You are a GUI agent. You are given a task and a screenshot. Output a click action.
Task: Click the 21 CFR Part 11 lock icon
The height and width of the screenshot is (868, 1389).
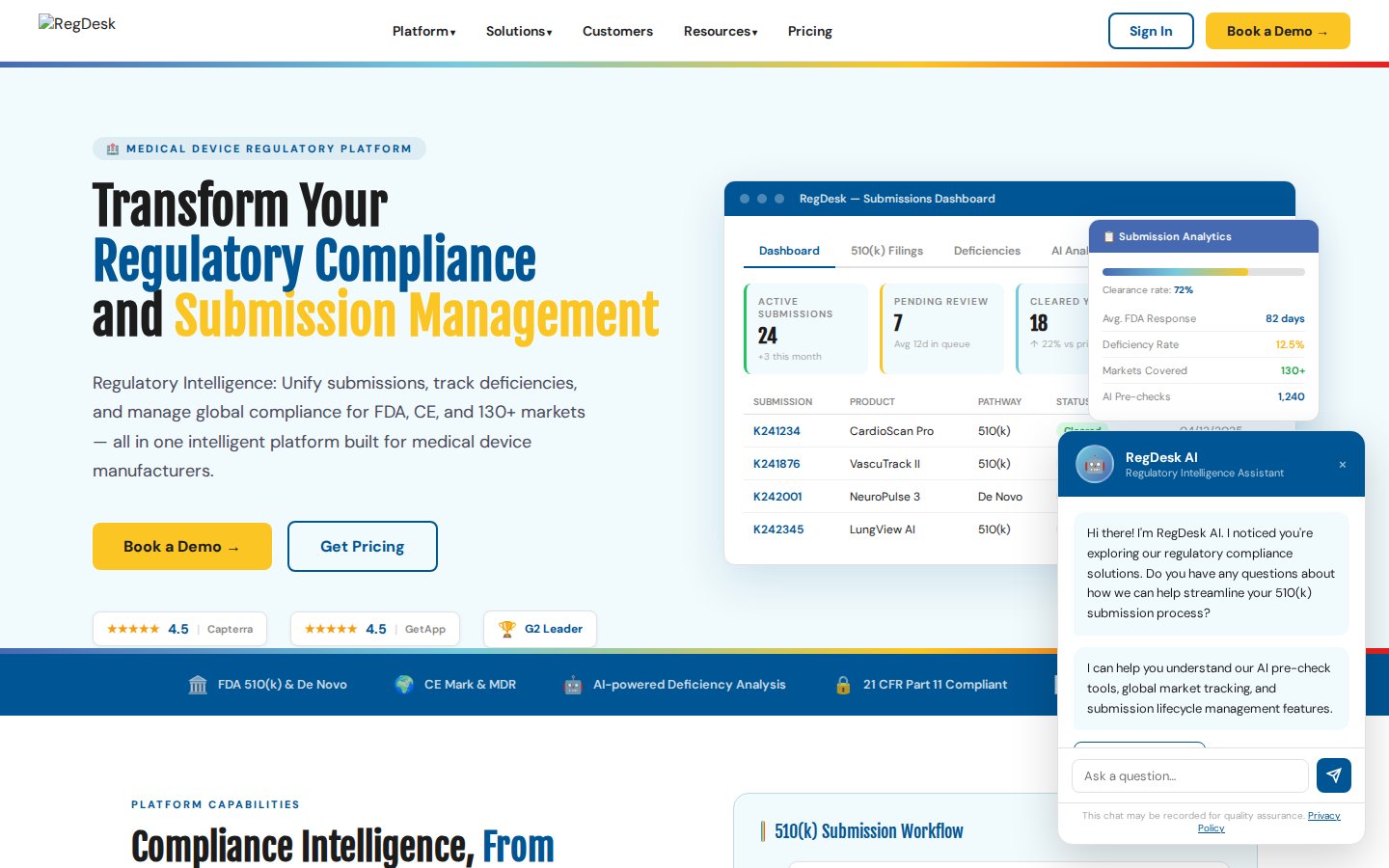point(843,685)
